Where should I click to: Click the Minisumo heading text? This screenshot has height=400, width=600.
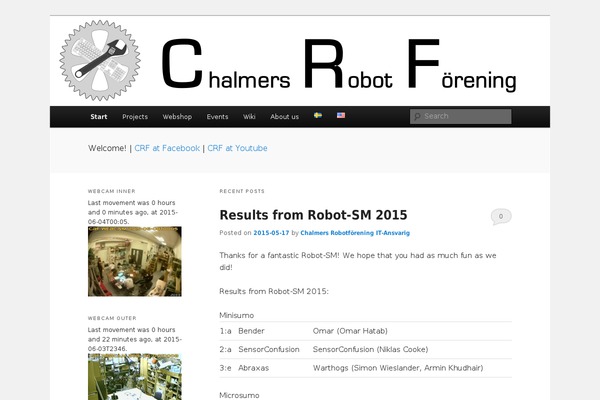point(236,315)
